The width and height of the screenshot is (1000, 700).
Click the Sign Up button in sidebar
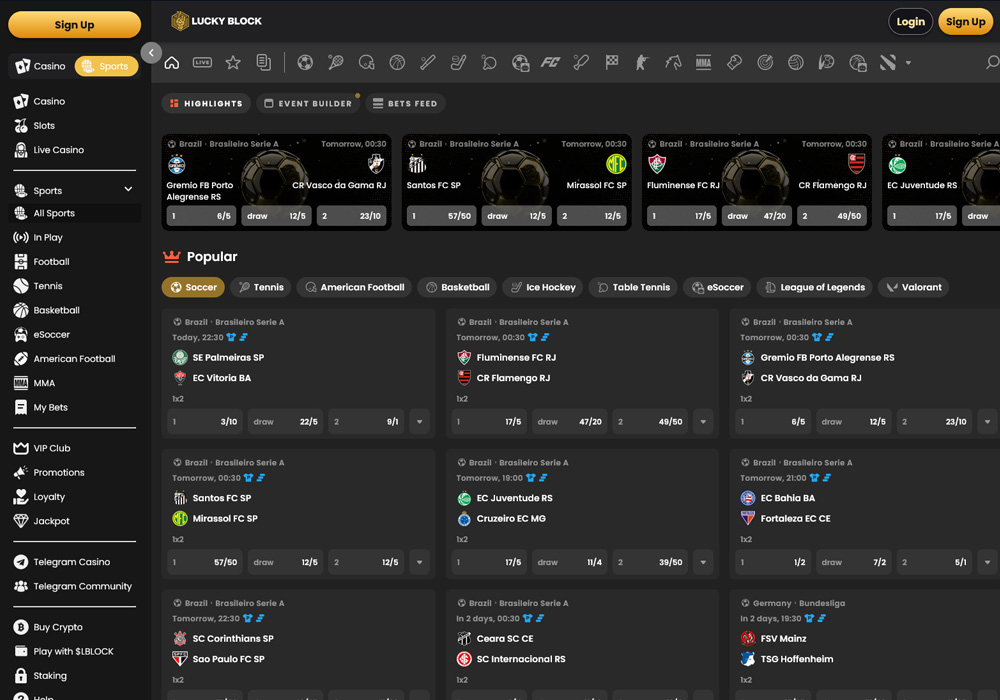pos(74,25)
